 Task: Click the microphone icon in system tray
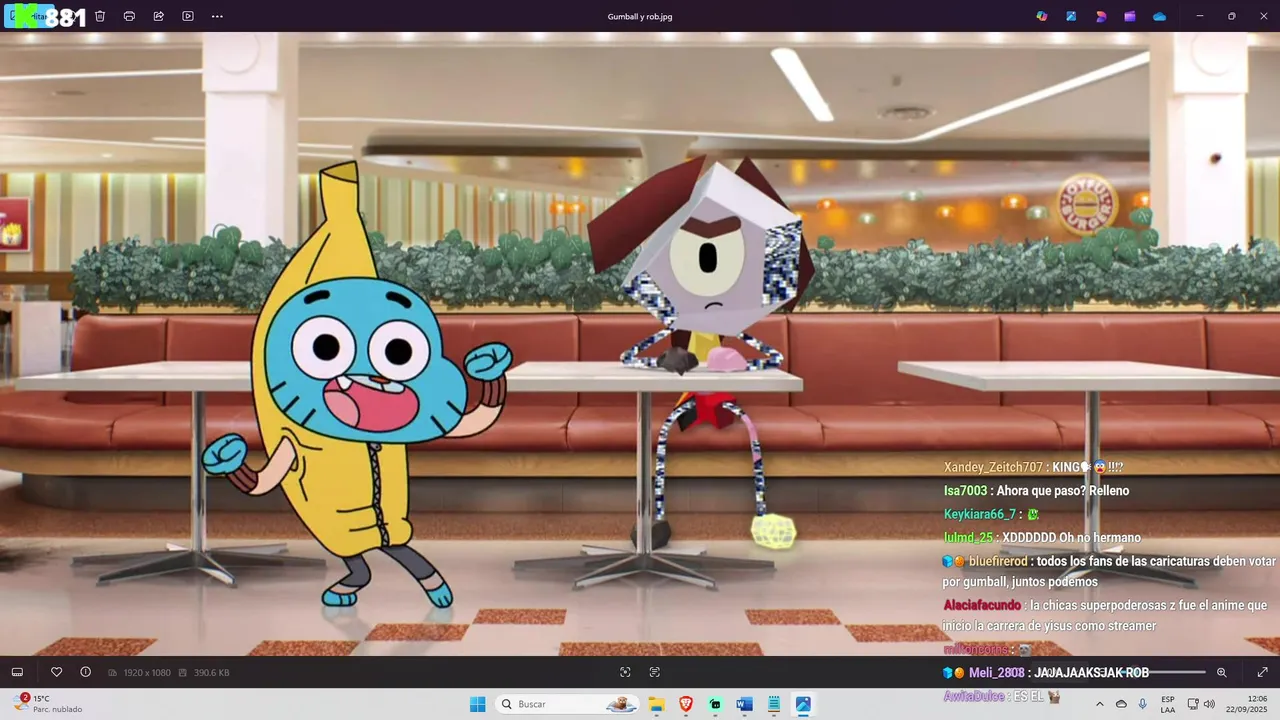click(x=1142, y=704)
